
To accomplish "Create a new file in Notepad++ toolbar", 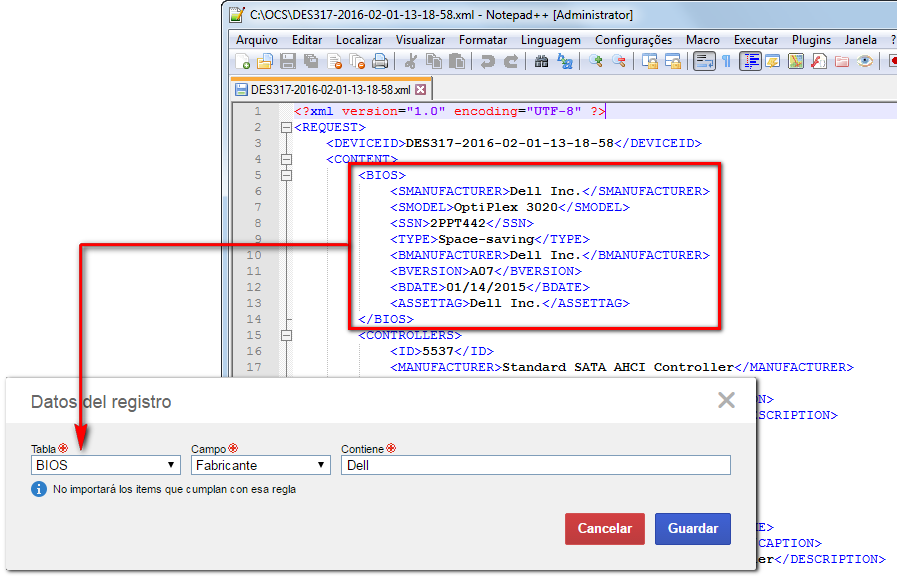I will click(243, 61).
